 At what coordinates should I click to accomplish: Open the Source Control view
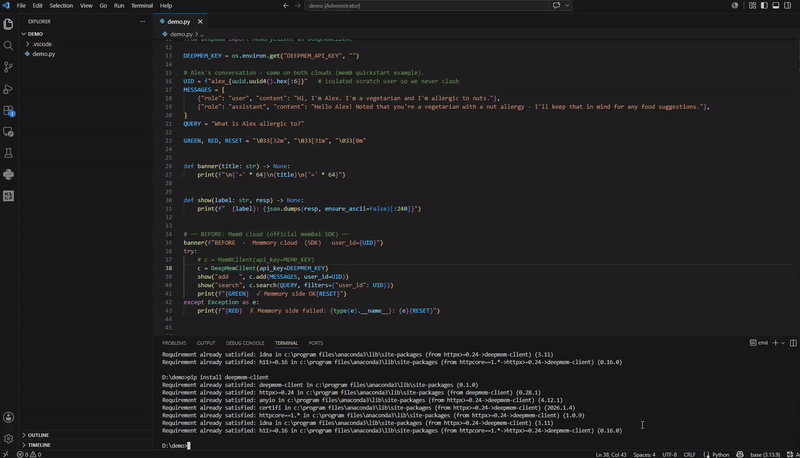pyautogui.click(x=8, y=67)
